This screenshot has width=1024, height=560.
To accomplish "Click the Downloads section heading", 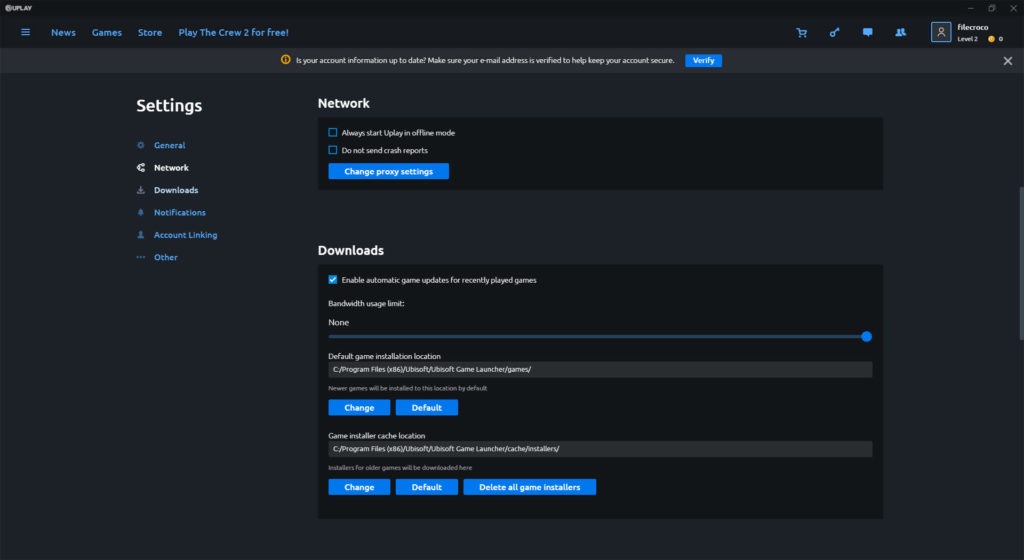I will coord(351,251).
